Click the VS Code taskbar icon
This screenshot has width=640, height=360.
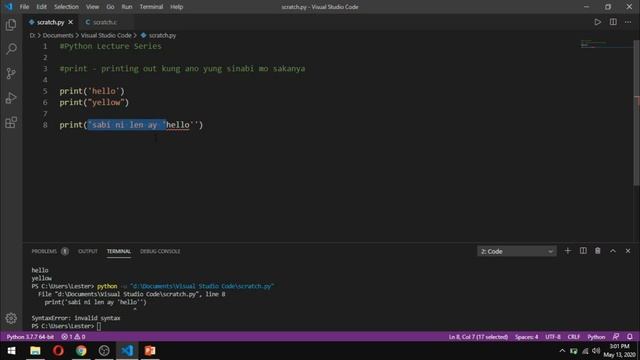point(127,351)
